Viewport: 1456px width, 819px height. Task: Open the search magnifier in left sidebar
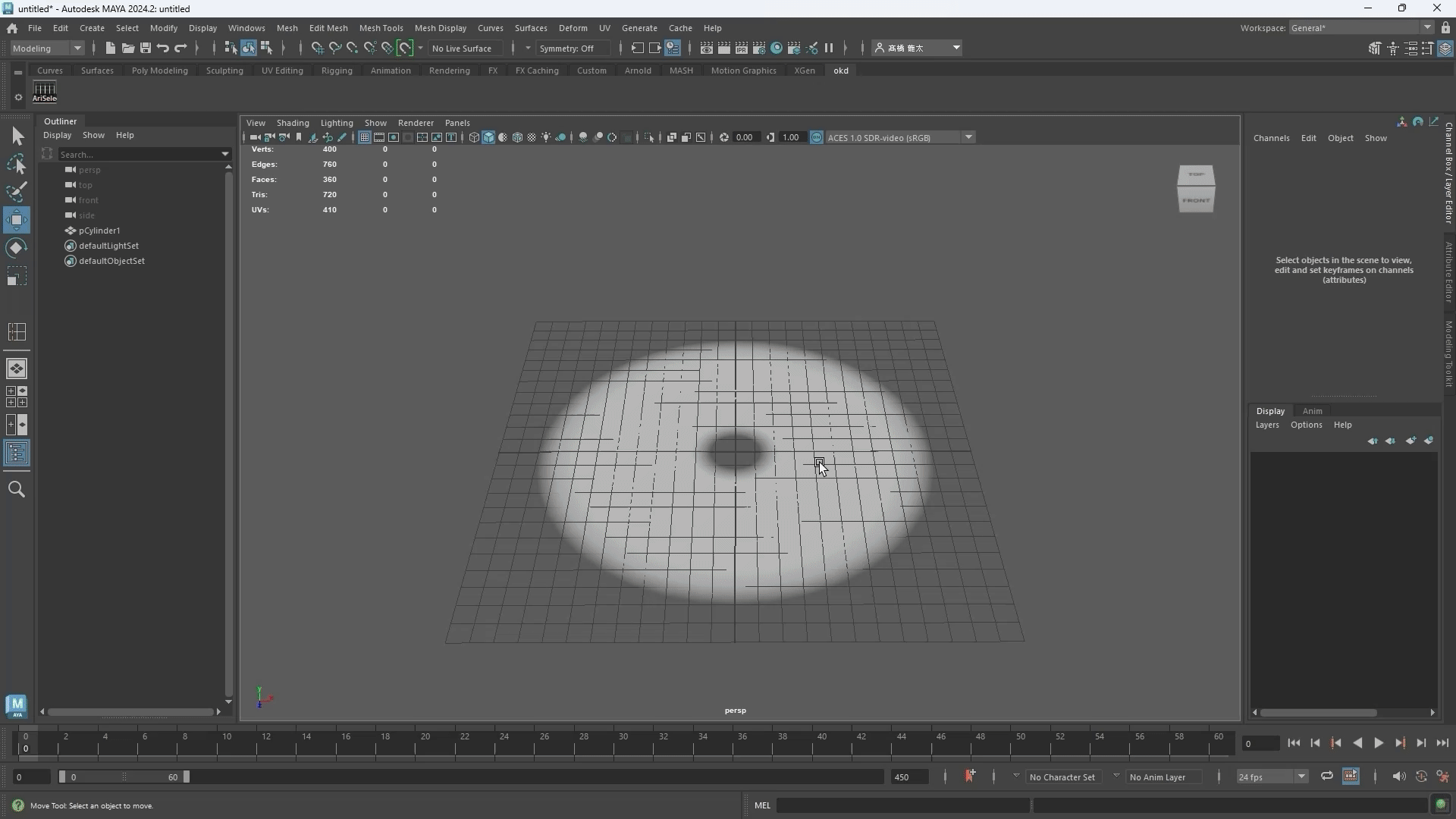17,489
